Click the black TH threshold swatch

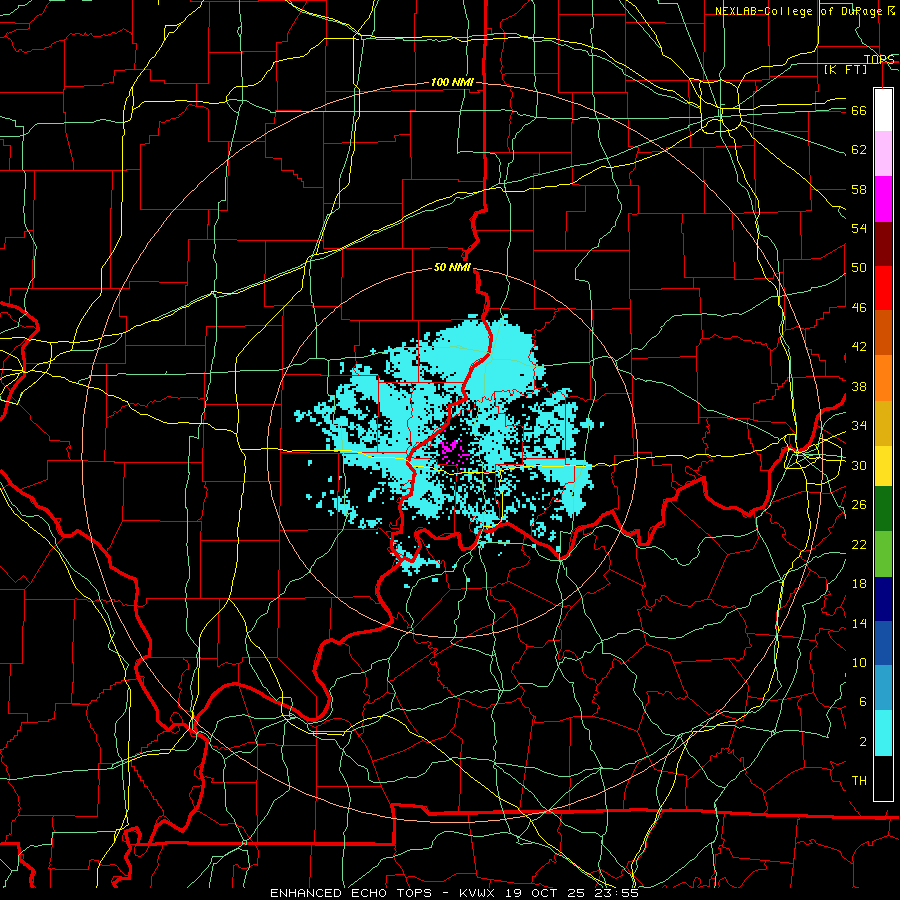883,778
